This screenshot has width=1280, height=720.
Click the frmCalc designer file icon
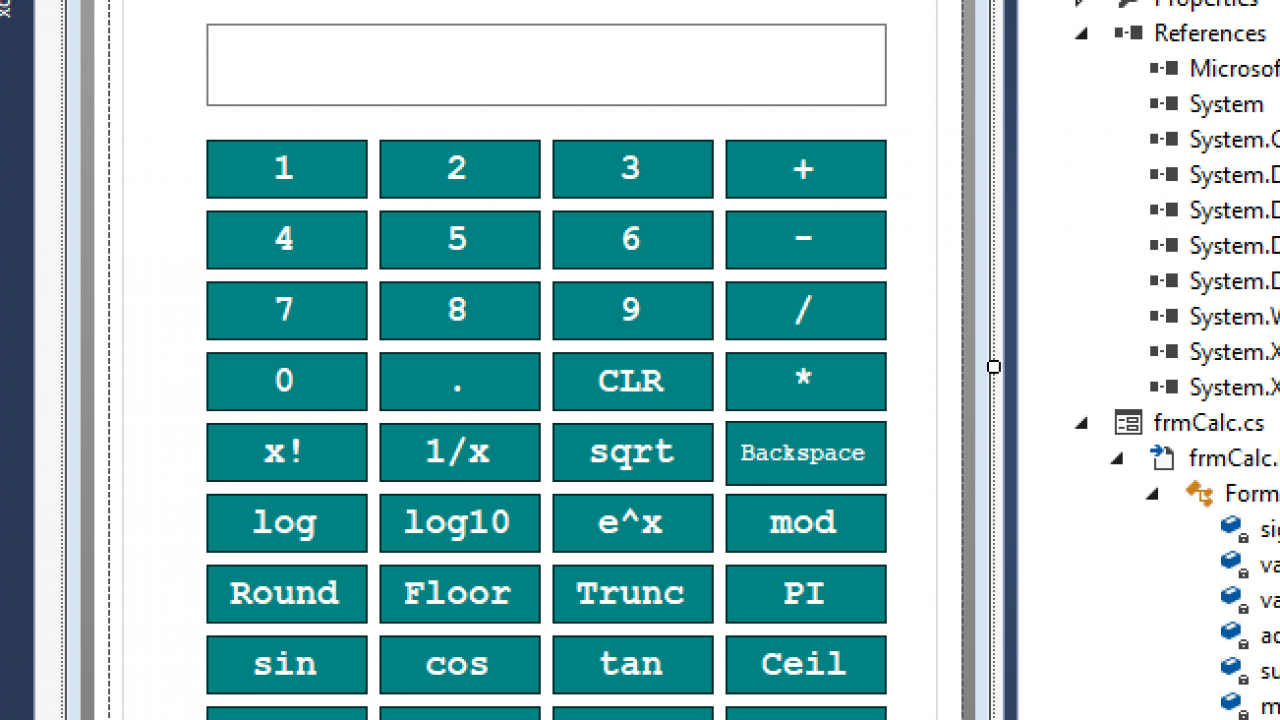[1163, 458]
